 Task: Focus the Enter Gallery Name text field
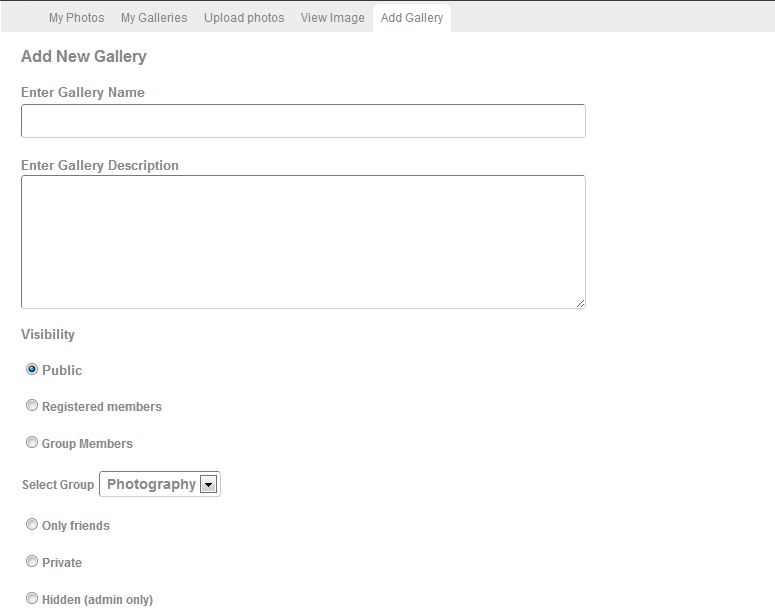303,121
